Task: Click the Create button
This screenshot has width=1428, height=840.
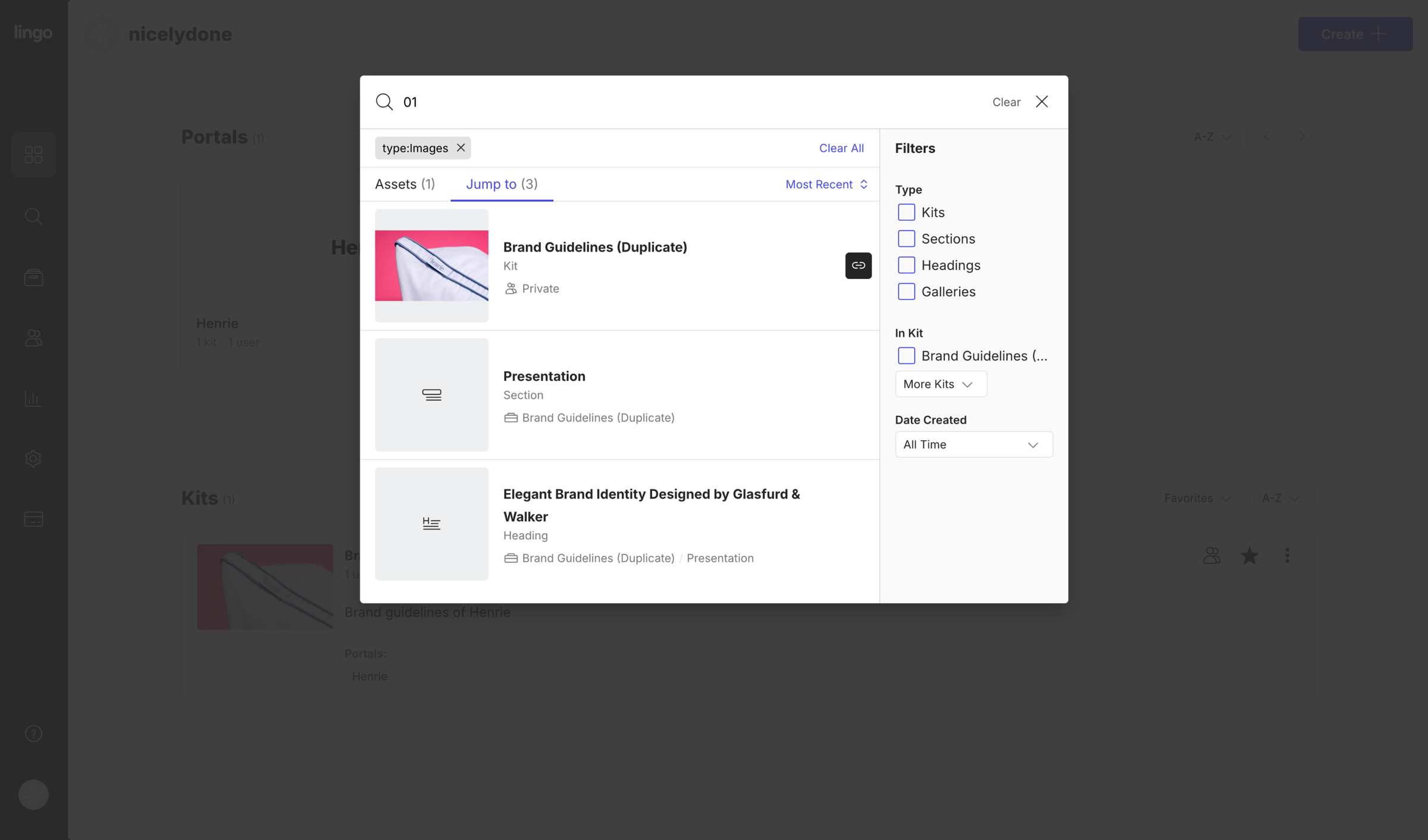Action: 1355,34
